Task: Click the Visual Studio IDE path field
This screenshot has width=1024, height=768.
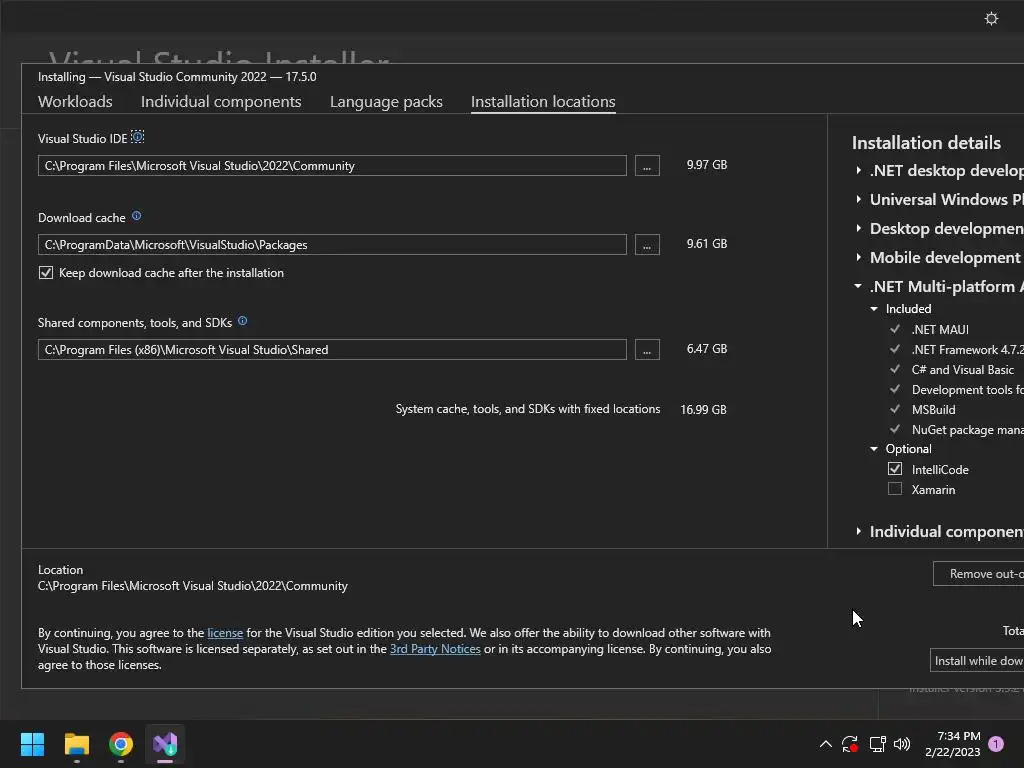Action: click(332, 166)
